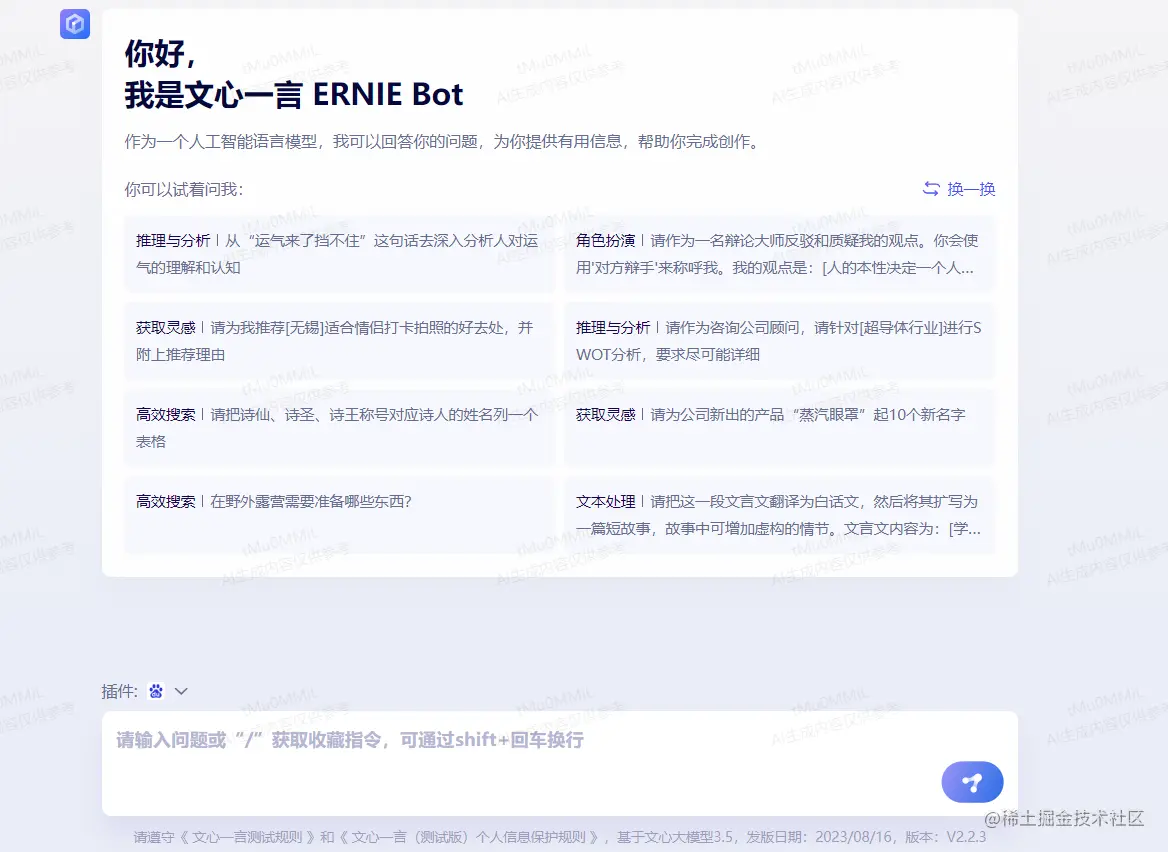Select the 文言文 translation story prompt

click(779, 515)
